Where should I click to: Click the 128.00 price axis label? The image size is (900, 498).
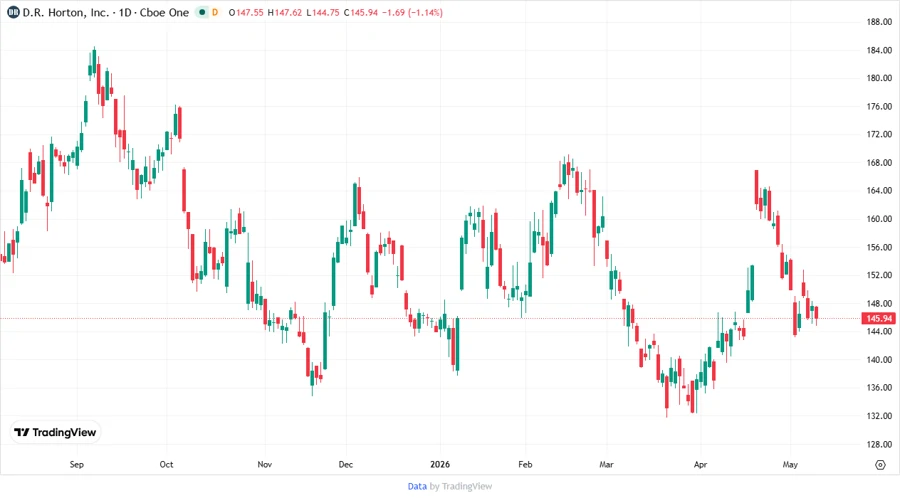tap(879, 445)
